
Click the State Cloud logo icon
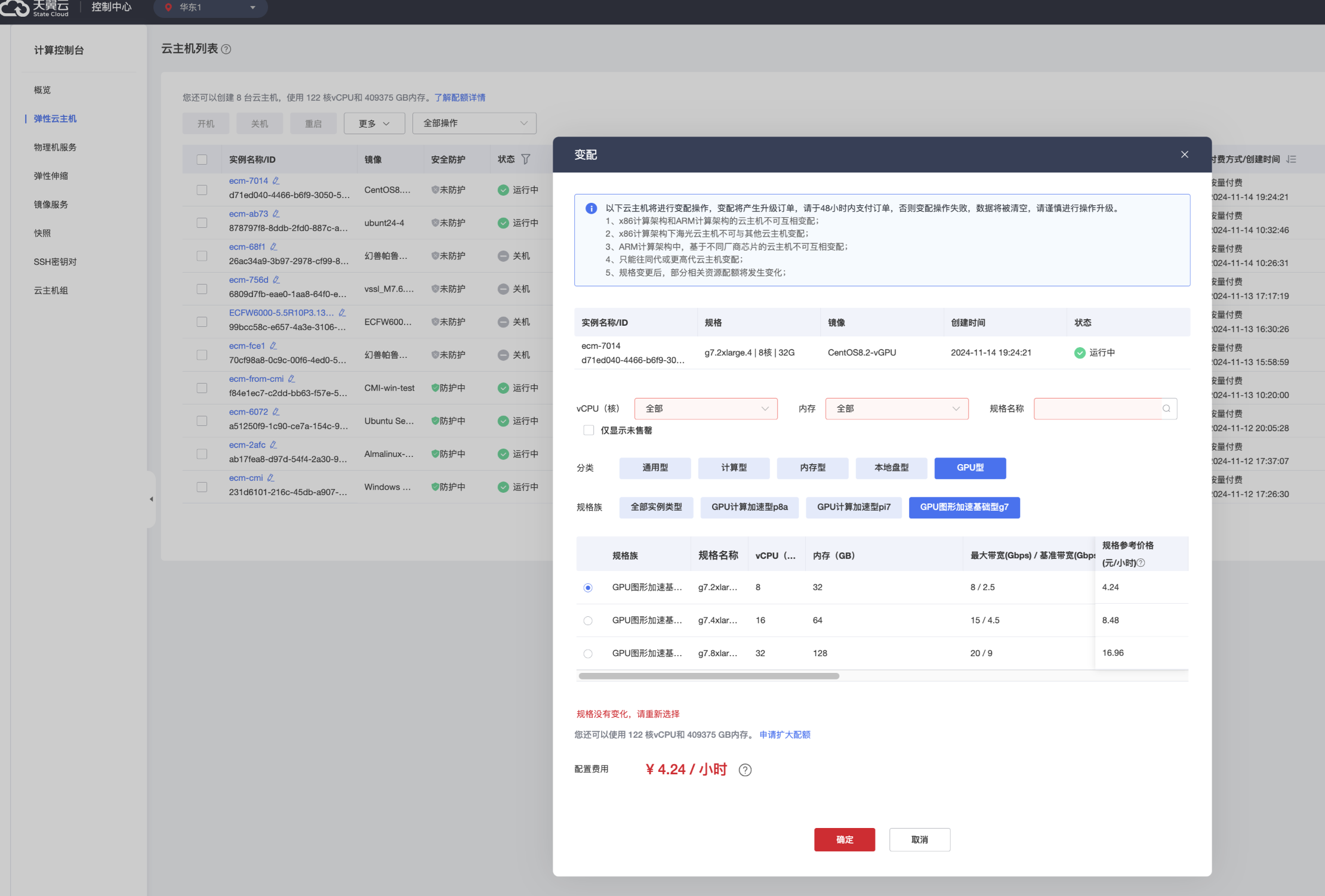click(15, 8)
